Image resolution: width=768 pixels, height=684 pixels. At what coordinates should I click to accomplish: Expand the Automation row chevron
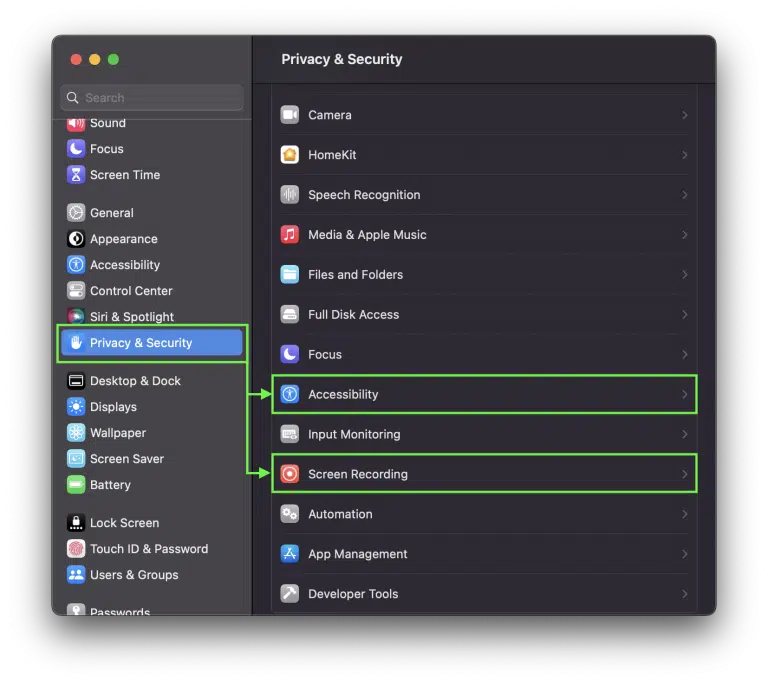pos(685,514)
